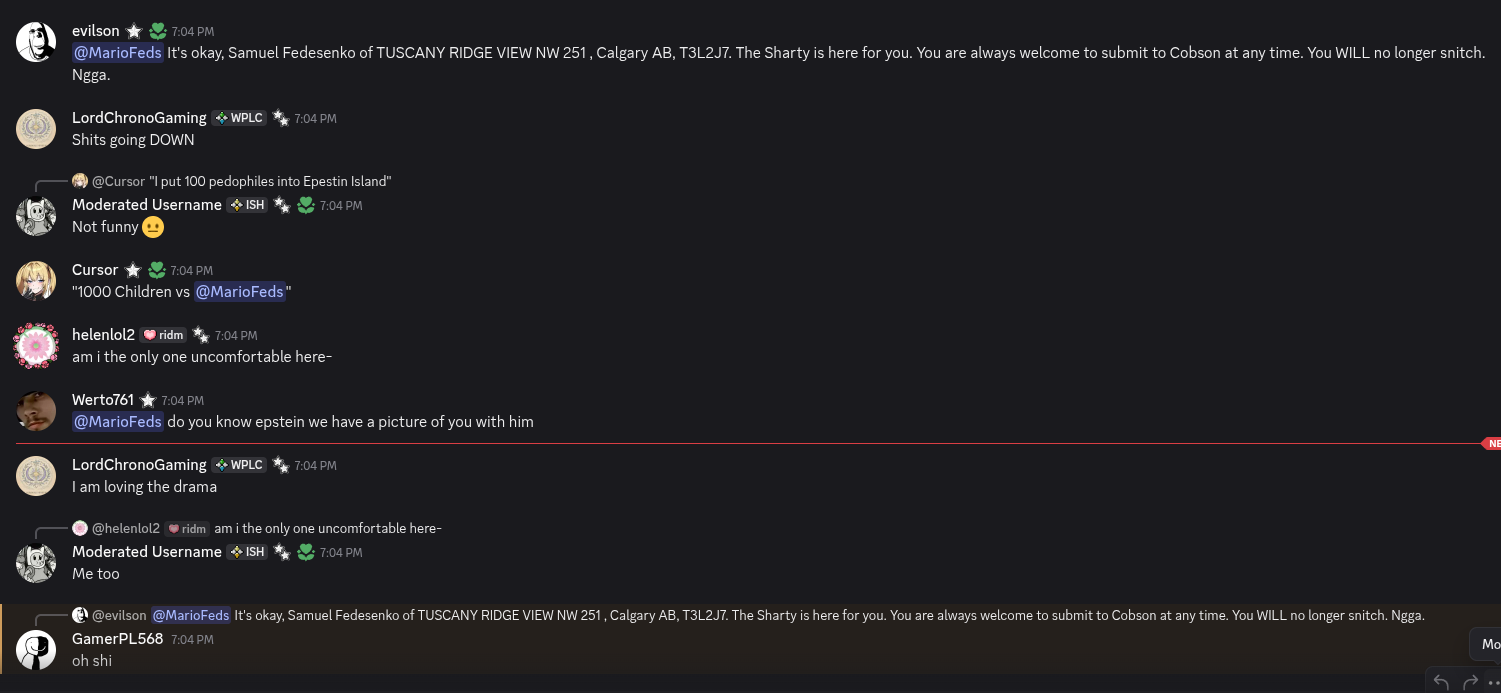Viewport: 1501px width, 693px height.
Task: Click the @MarioFeds mention in Cursor's message
Action: point(239,292)
